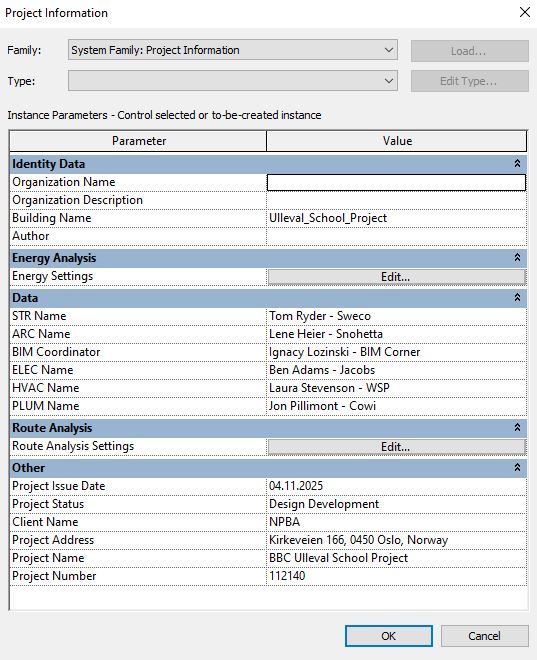Confirm with the OK button
The width and height of the screenshot is (537, 660).
(388, 636)
